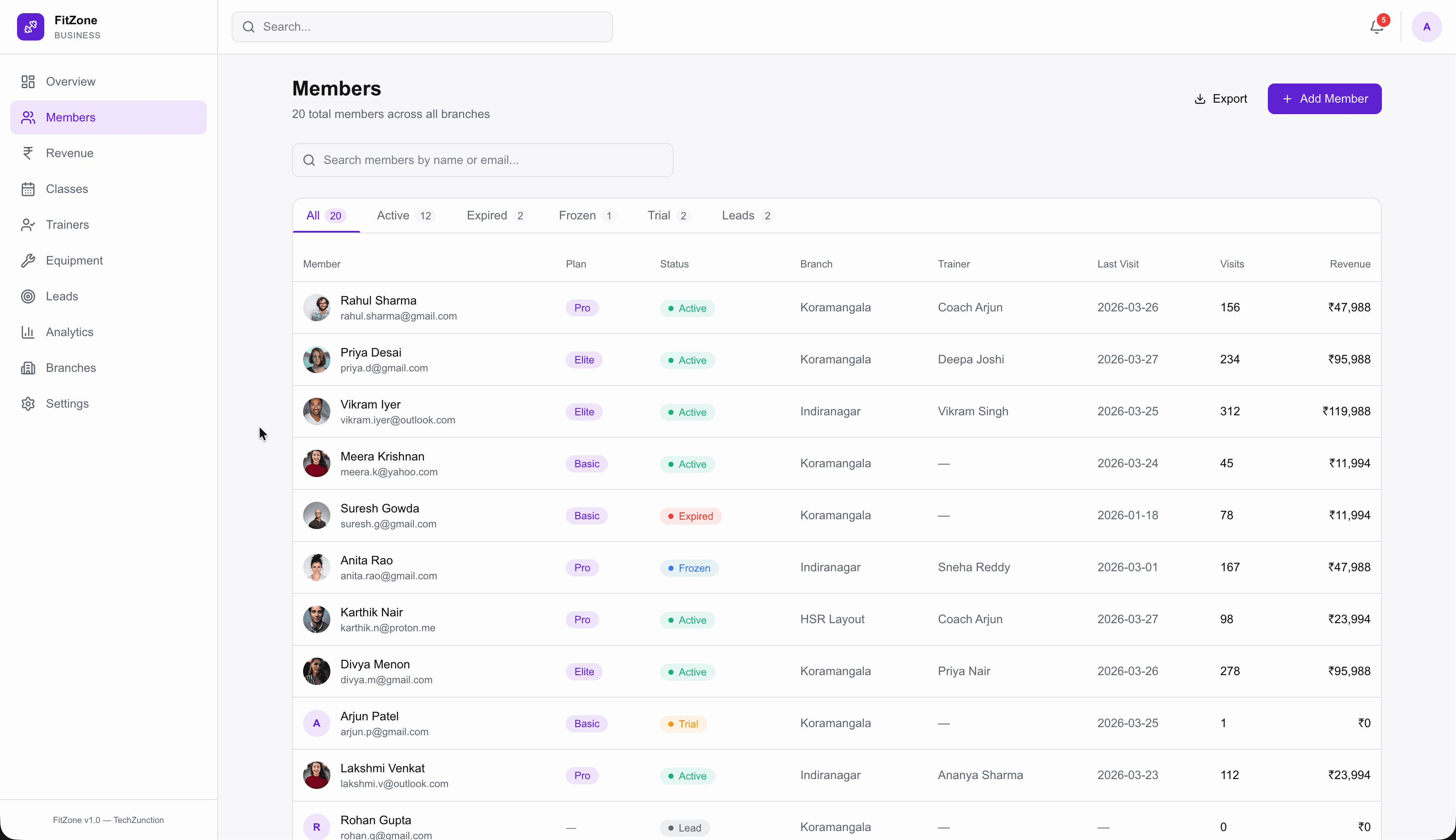Open Settings from the sidebar
Image resolution: width=1456 pixels, height=840 pixels.
coord(67,403)
